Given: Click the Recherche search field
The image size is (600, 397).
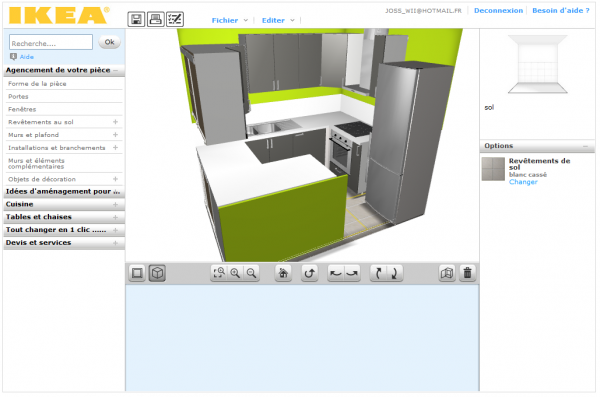Looking at the screenshot, I should [51, 42].
